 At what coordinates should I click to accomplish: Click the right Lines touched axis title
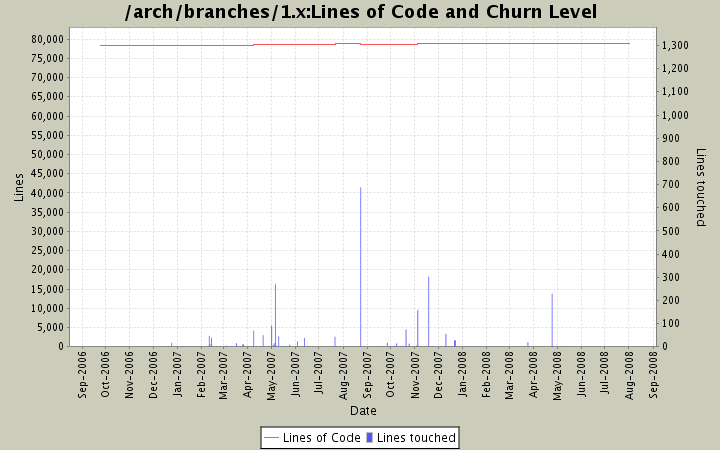point(700,187)
